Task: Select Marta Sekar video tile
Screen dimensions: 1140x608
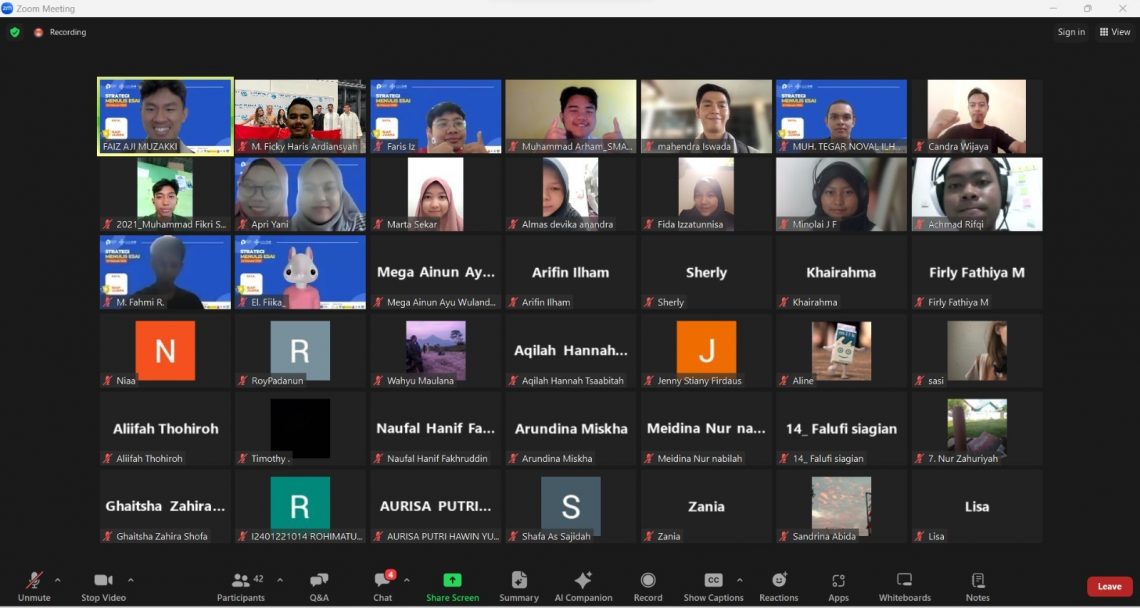Action: tap(435, 194)
